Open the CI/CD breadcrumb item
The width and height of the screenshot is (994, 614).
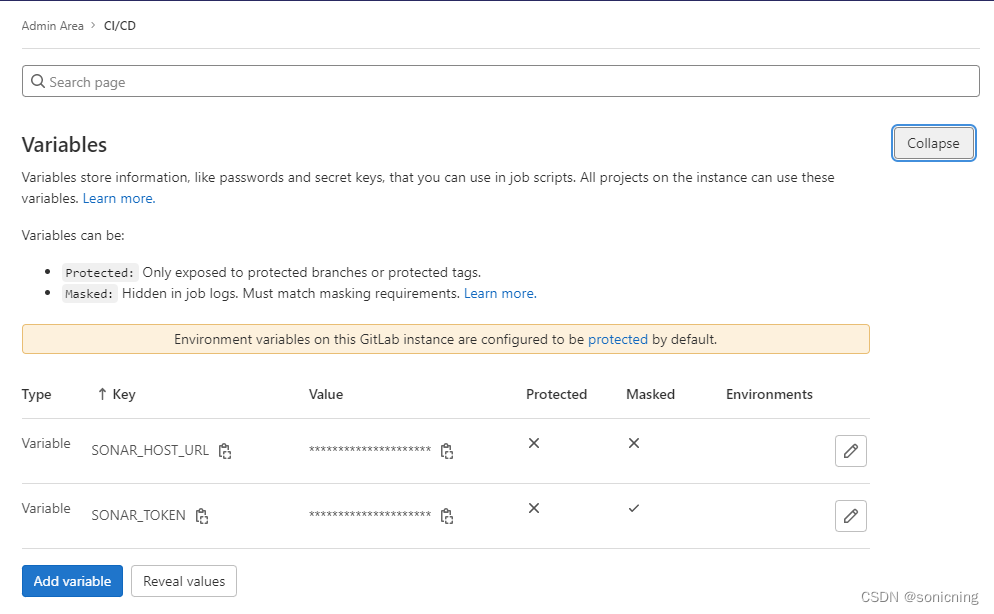pyautogui.click(x=120, y=26)
